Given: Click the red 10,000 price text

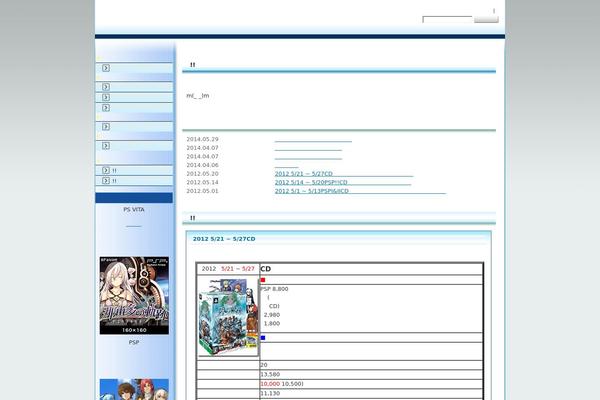Looking at the screenshot, I should tap(270, 384).
